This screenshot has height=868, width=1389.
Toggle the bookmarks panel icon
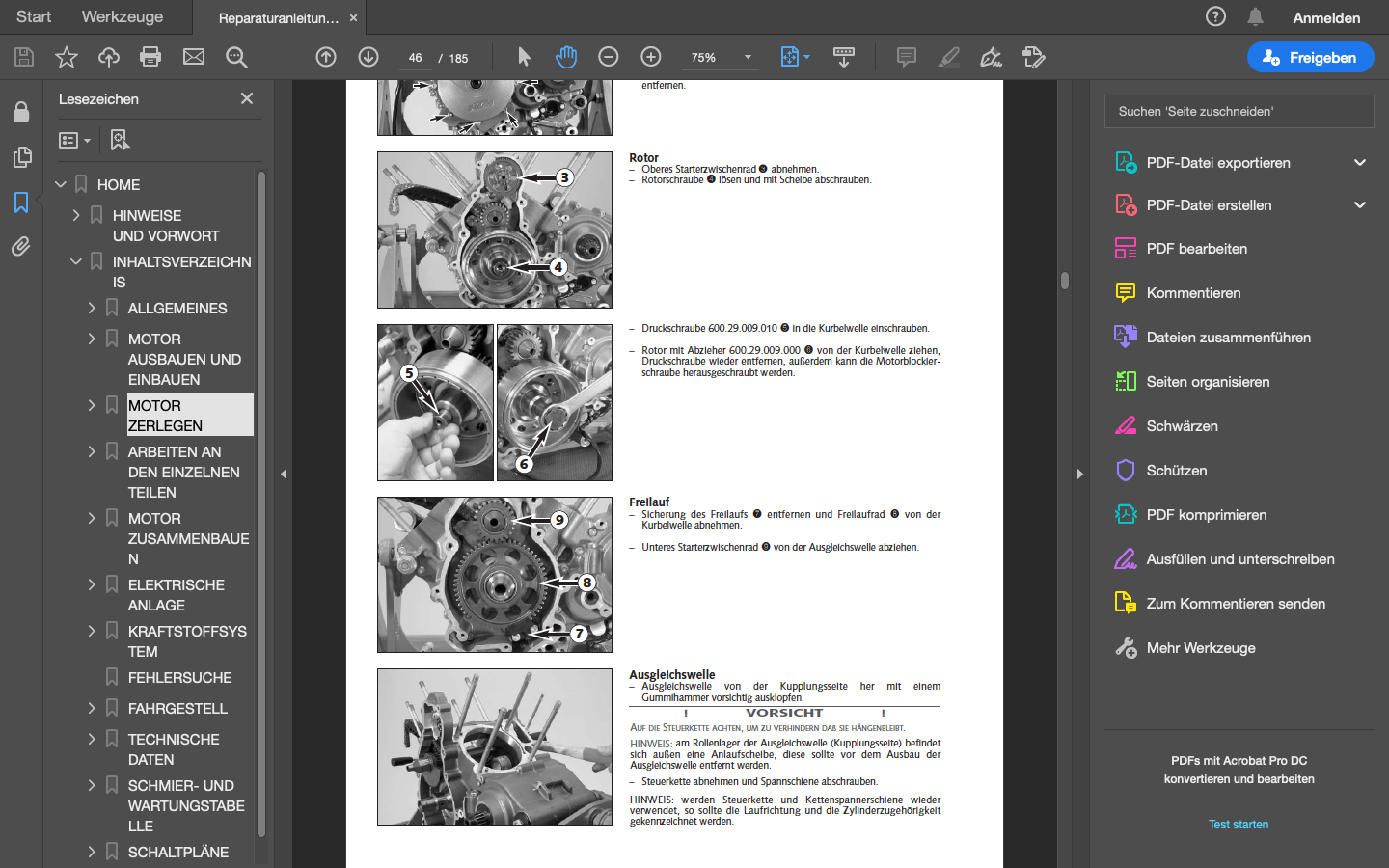coord(21,203)
